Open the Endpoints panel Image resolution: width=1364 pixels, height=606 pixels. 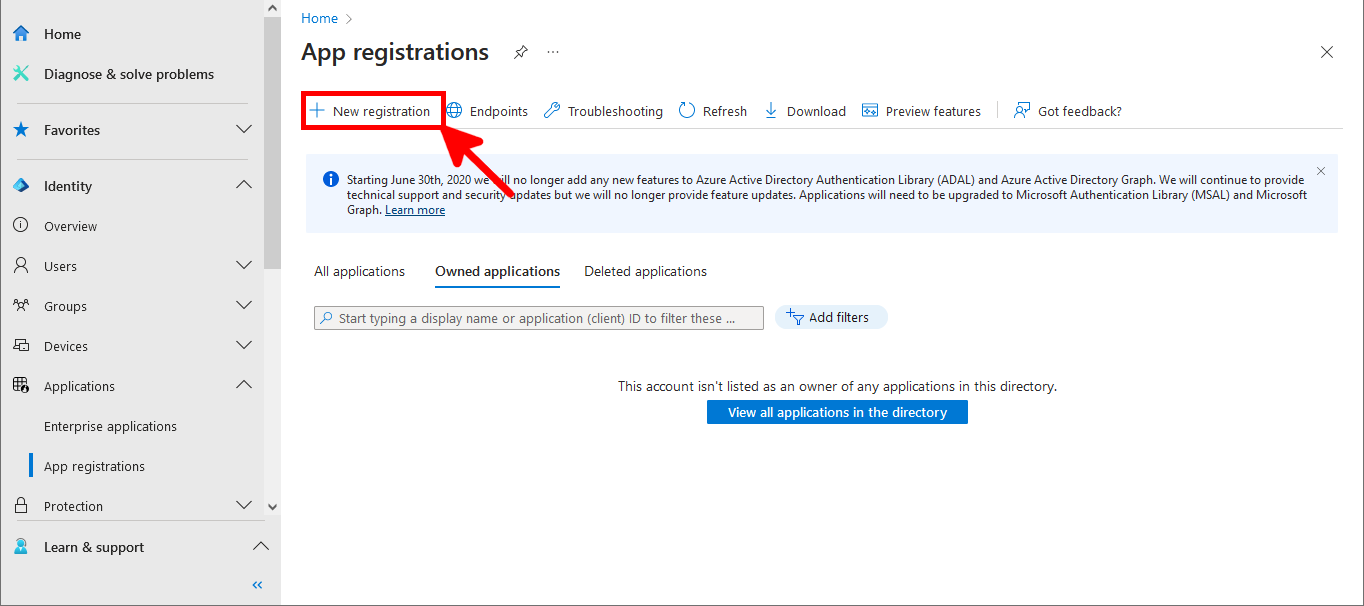(x=487, y=110)
